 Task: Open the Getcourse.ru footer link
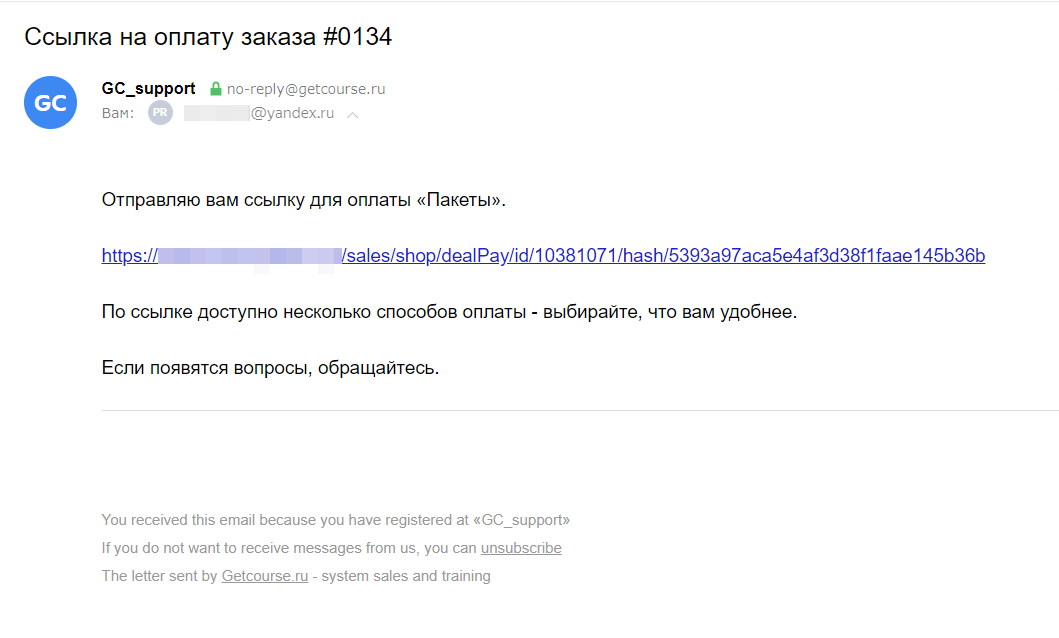(x=265, y=576)
